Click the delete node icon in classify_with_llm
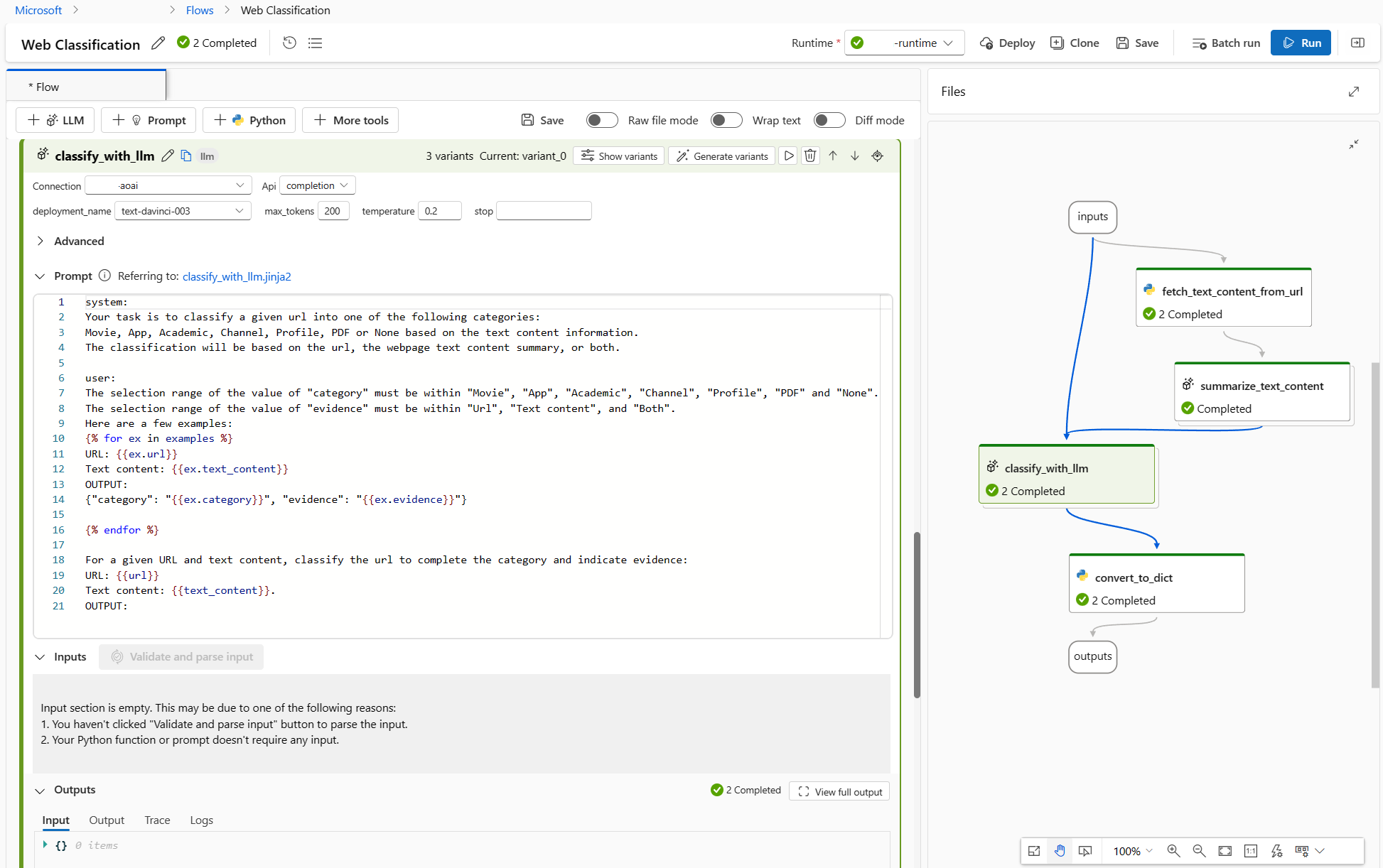 pos(810,155)
